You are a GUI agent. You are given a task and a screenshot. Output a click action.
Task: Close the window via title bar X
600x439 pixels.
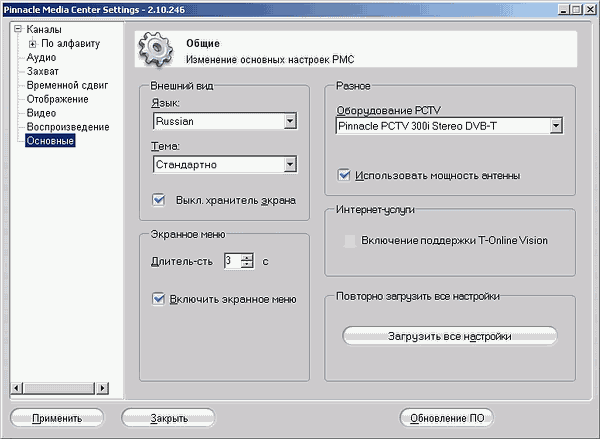pyautogui.click(x=590, y=10)
